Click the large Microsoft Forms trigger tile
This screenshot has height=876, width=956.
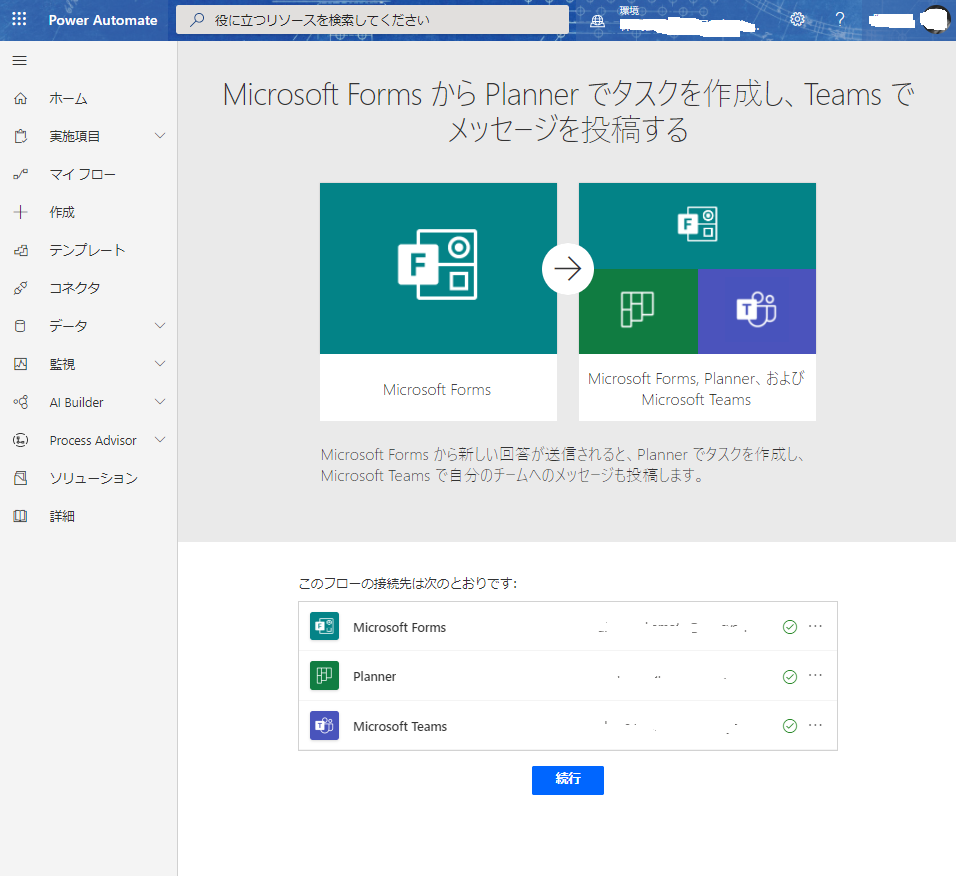click(438, 302)
